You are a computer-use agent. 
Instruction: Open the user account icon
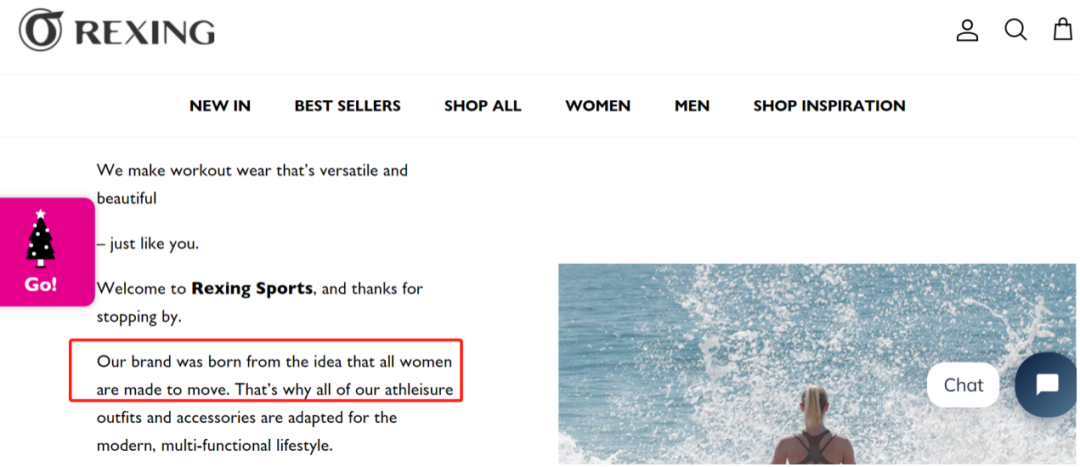pyautogui.click(x=967, y=30)
